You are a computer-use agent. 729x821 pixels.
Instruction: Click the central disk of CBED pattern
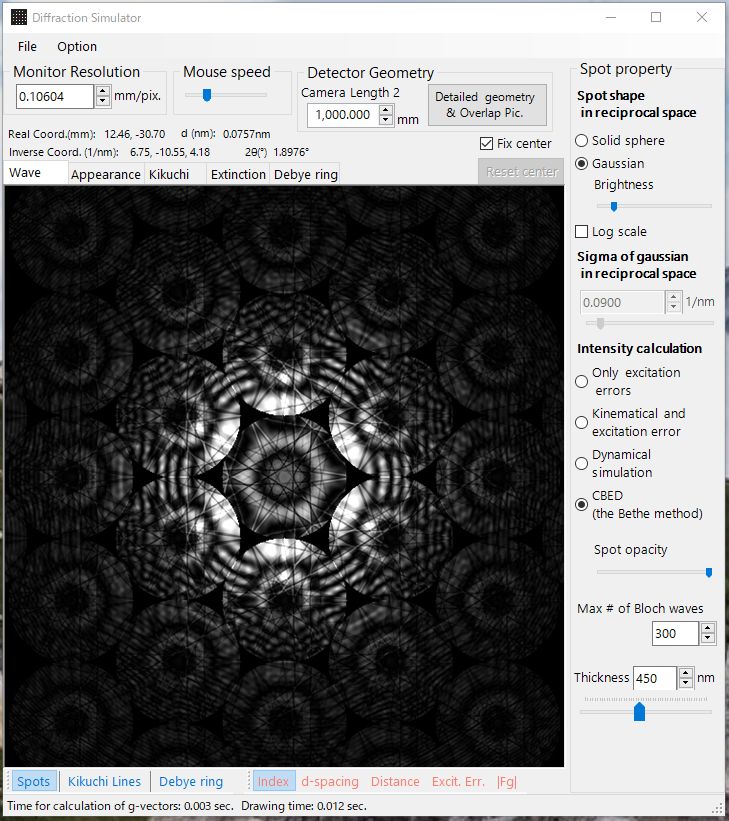click(284, 475)
